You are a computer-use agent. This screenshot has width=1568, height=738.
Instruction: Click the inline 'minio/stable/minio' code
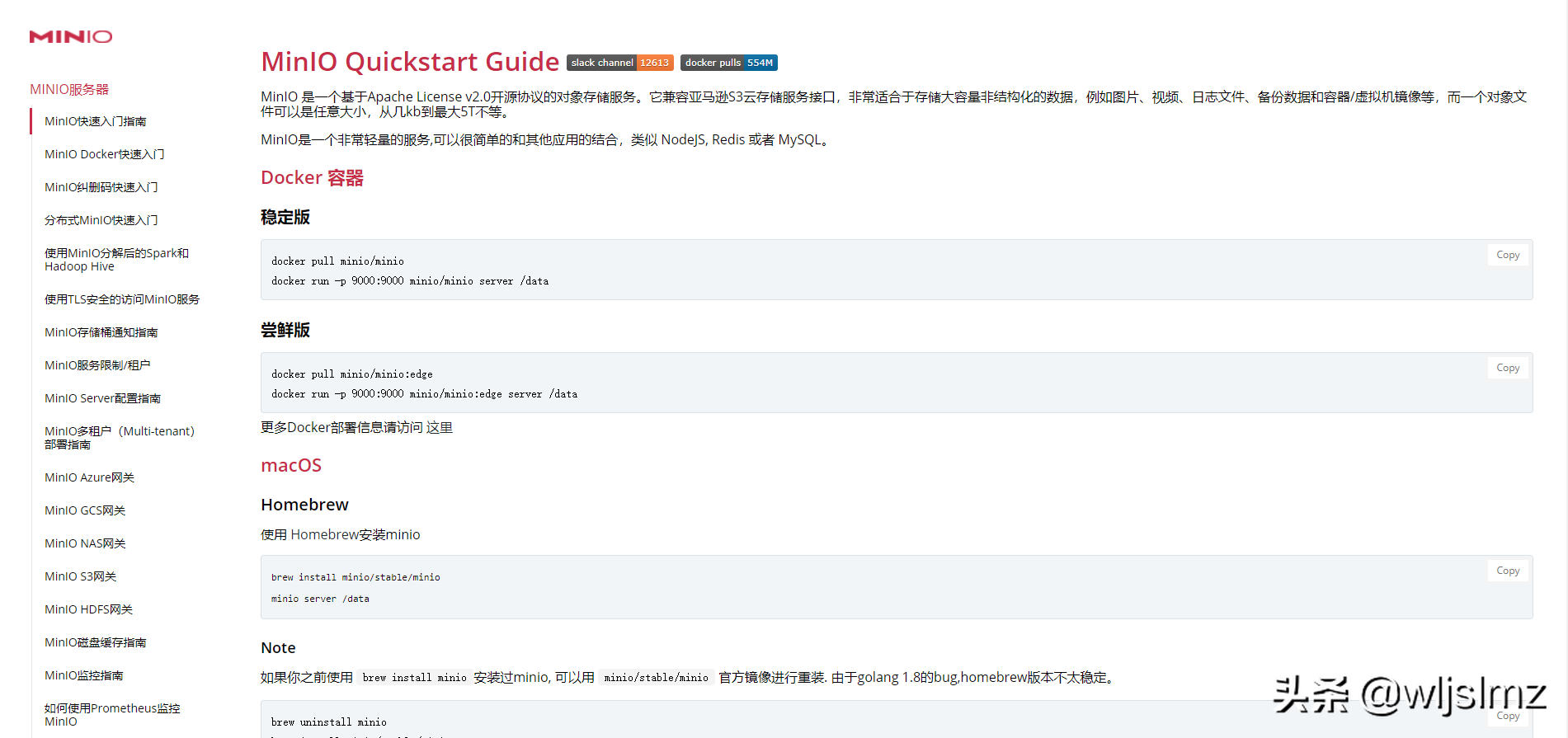click(x=657, y=678)
